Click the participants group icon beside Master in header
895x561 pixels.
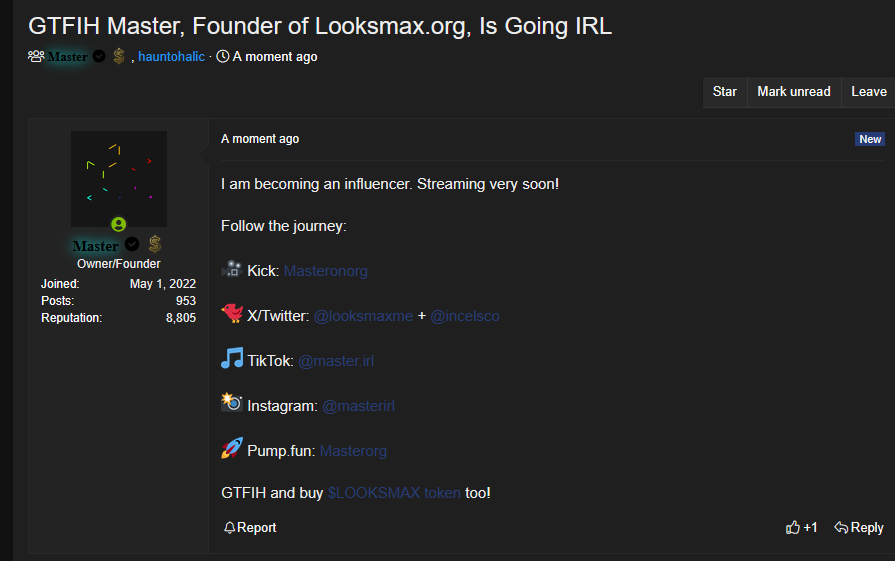pyautogui.click(x=36, y=56)
